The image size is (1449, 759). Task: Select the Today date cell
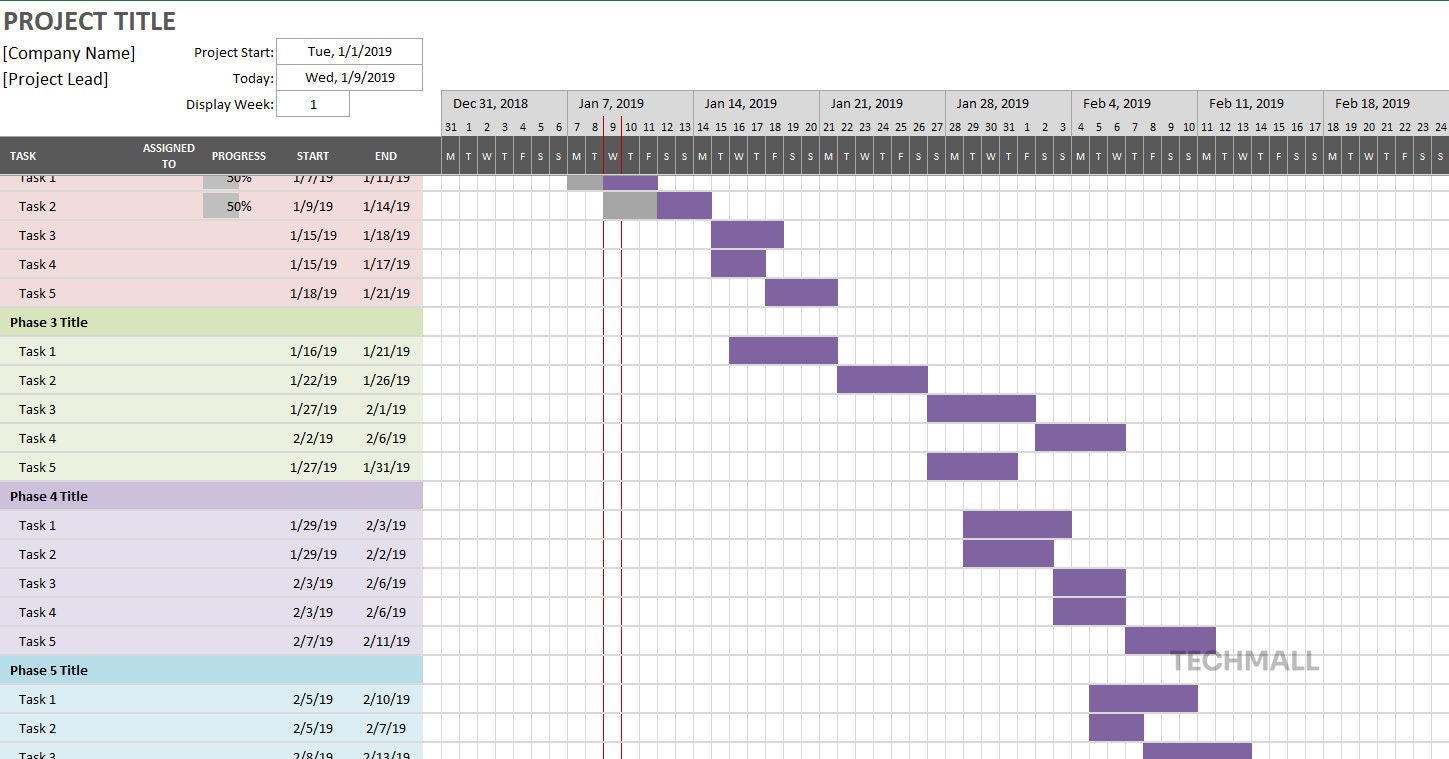(349, 77)
